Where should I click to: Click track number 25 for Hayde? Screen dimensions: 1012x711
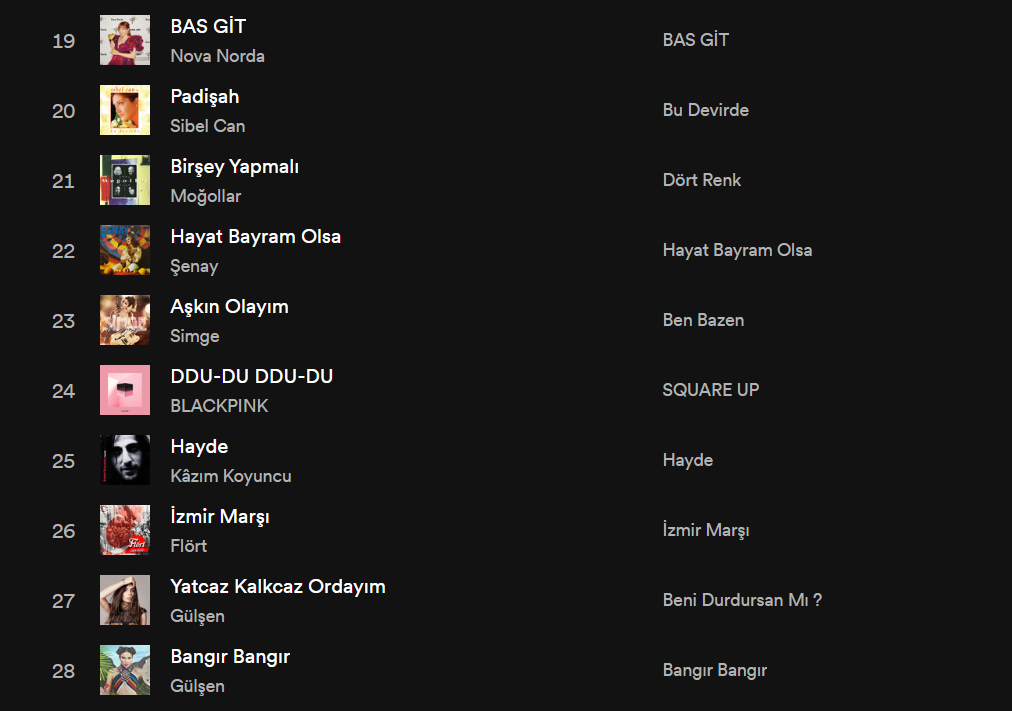63,461
